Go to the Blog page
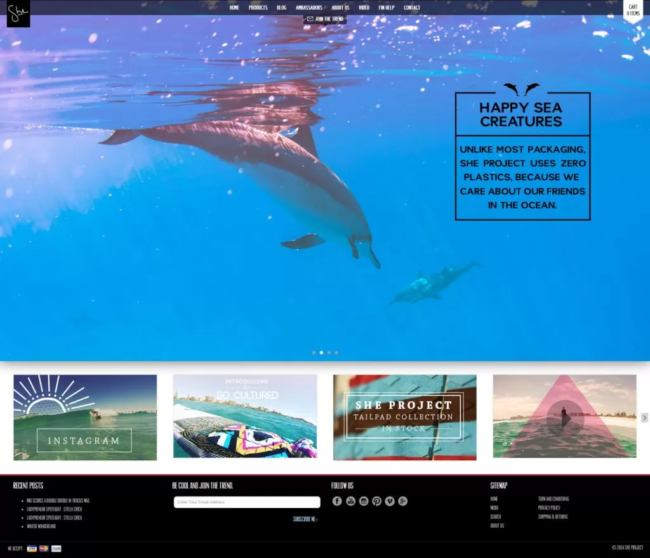 pos(282,7)
